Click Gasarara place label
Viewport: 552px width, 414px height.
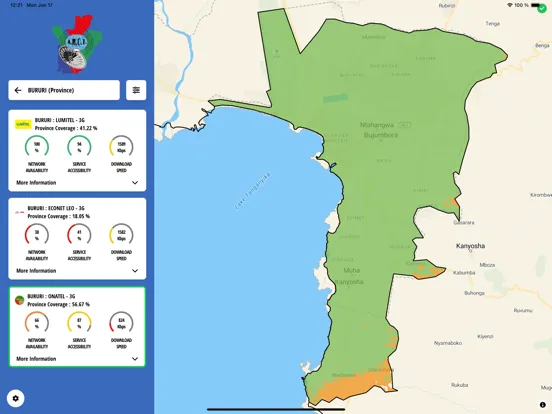pyautogui.click(x=464, y=223)
